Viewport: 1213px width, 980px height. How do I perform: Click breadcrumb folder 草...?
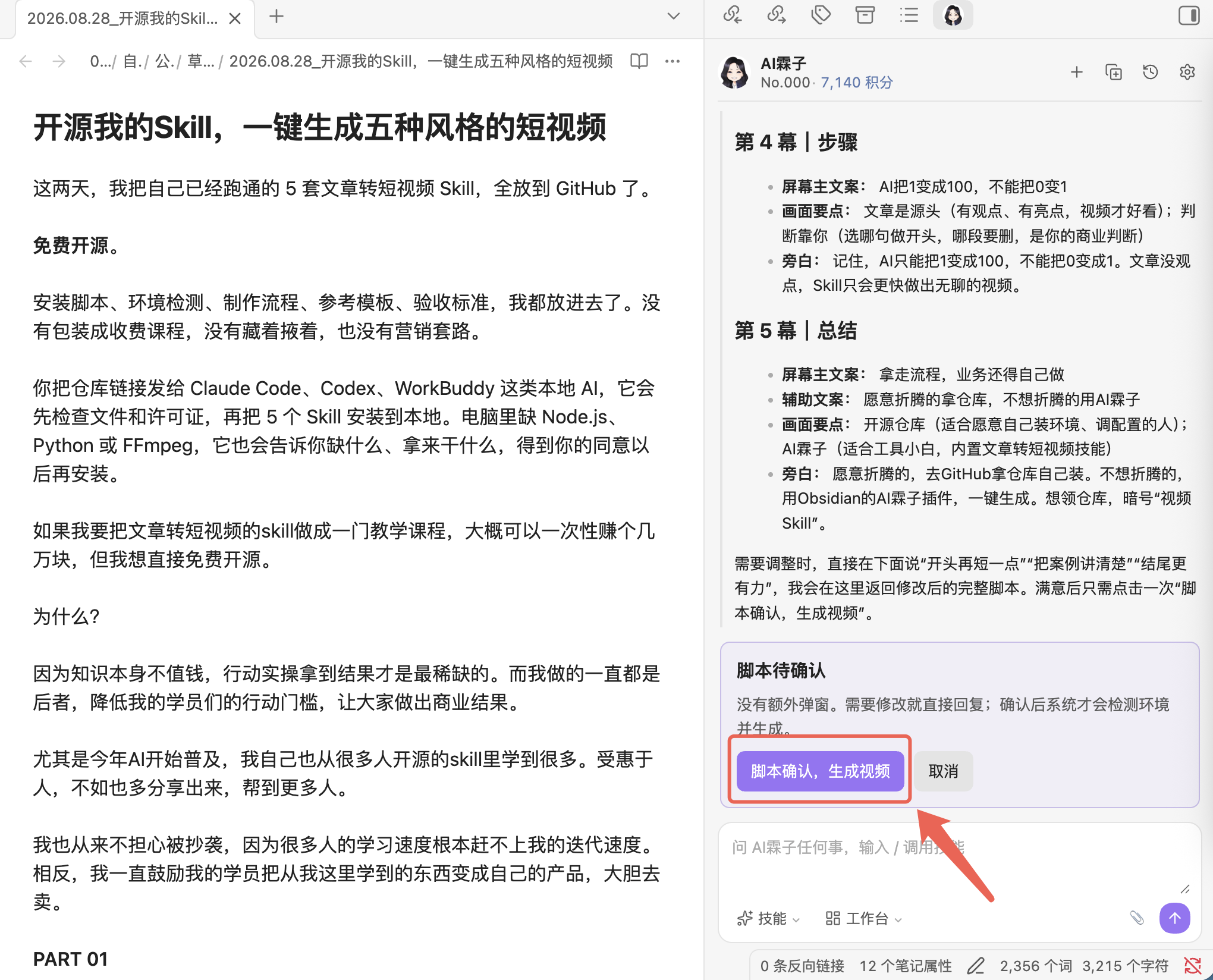point(200,61)
